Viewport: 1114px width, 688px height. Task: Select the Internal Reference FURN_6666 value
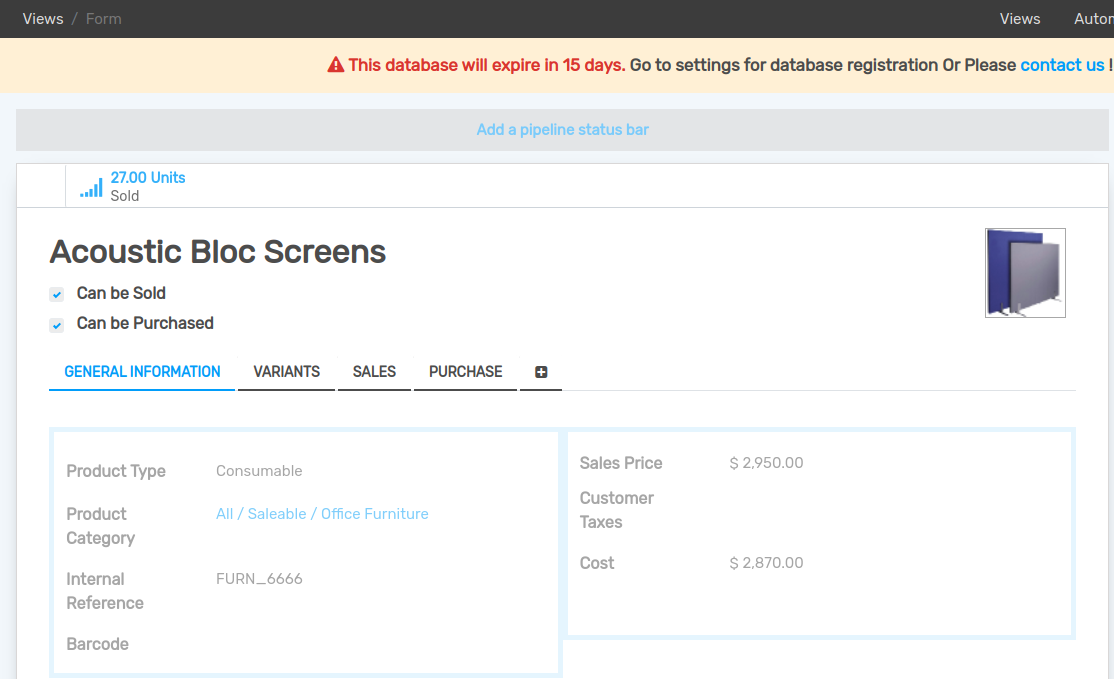tap(259, 579)
